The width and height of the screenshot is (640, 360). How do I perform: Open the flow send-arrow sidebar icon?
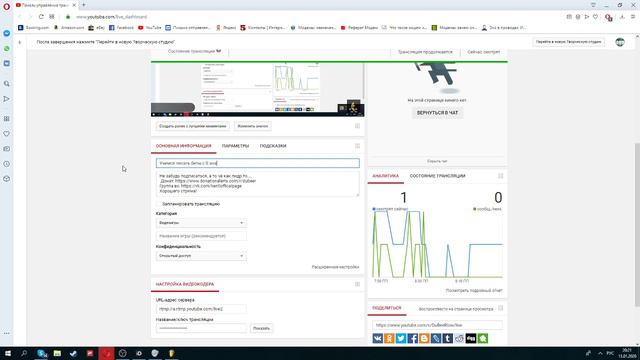[7, 99]
